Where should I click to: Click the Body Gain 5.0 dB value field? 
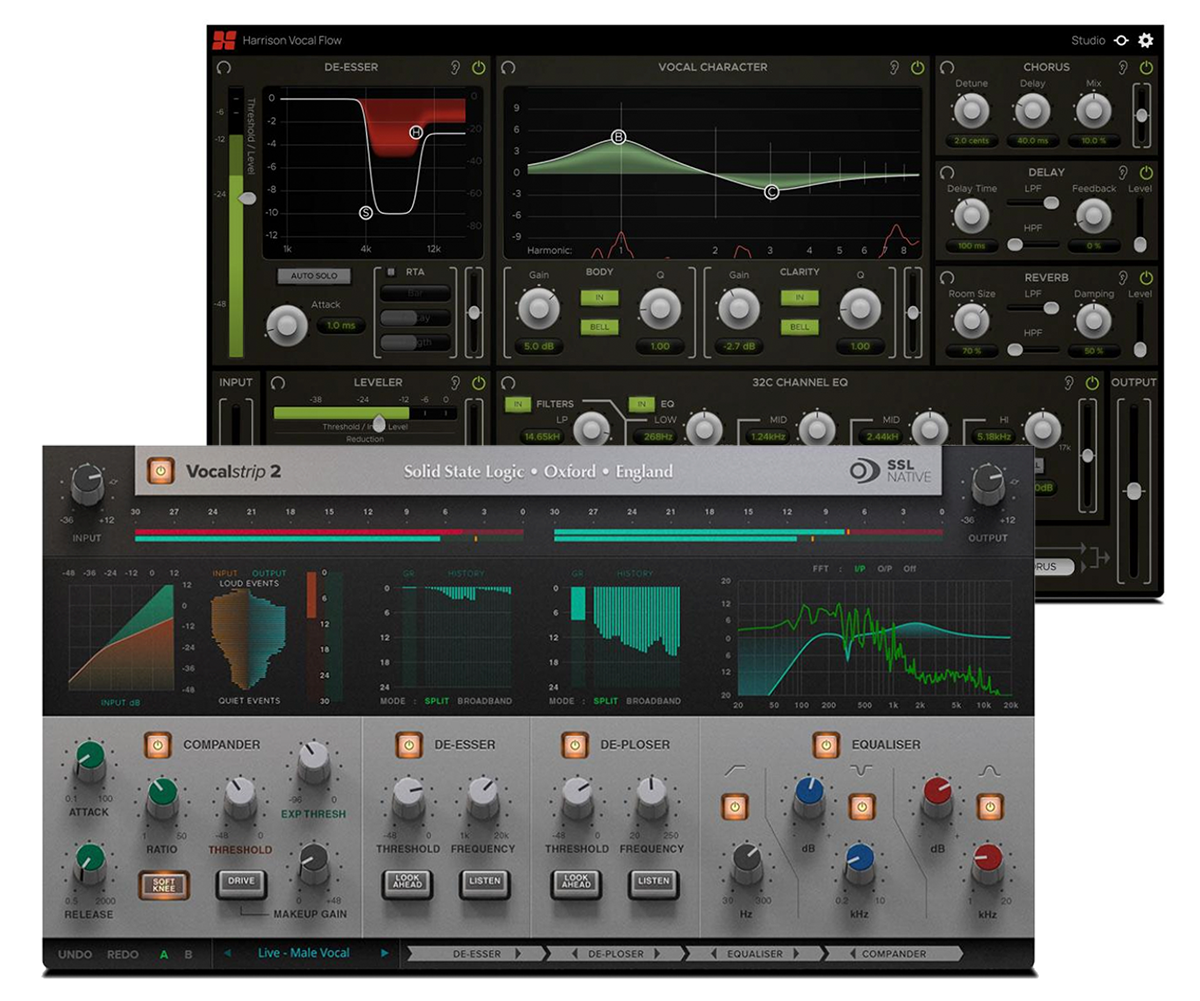[539, 346]
